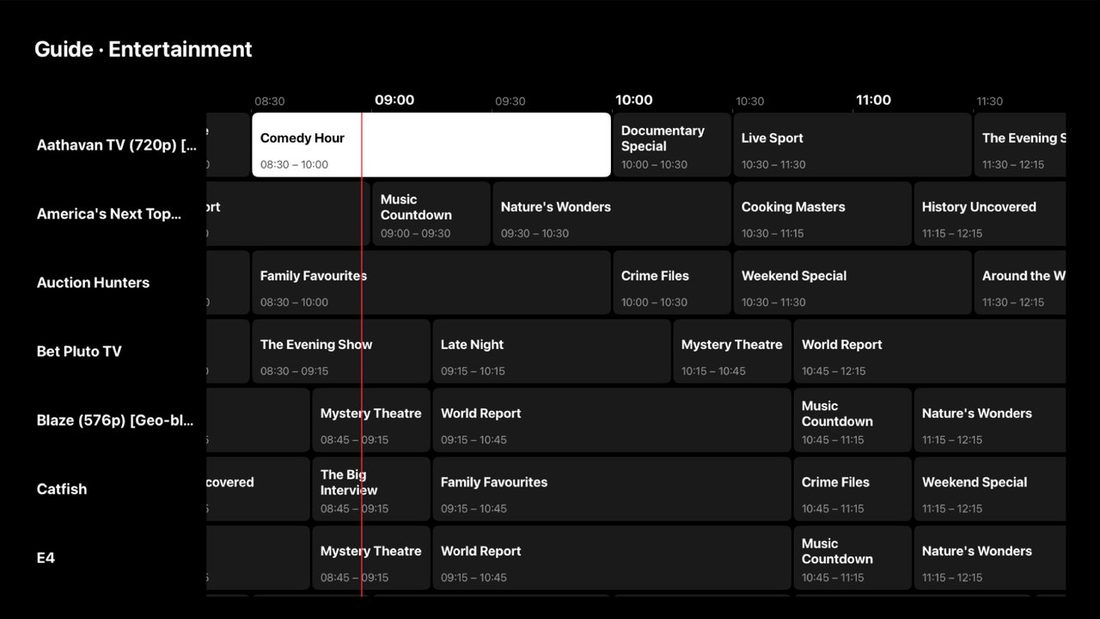The width and height of the screenshot is (1100, 619).
Task: Open Around the W... at 11:30
Action: 1020,282
